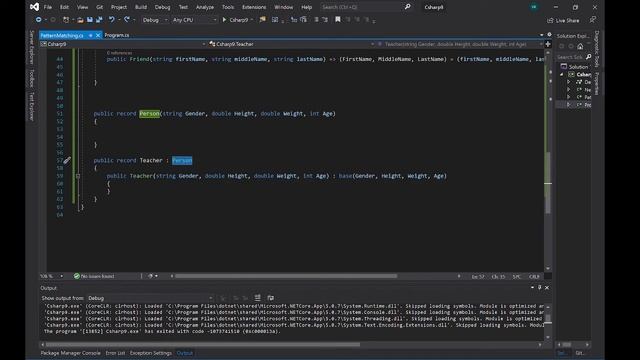The width and height of the screenshot is (640, 360).
Task: Open the Build menu
Action: click(141, 7)
